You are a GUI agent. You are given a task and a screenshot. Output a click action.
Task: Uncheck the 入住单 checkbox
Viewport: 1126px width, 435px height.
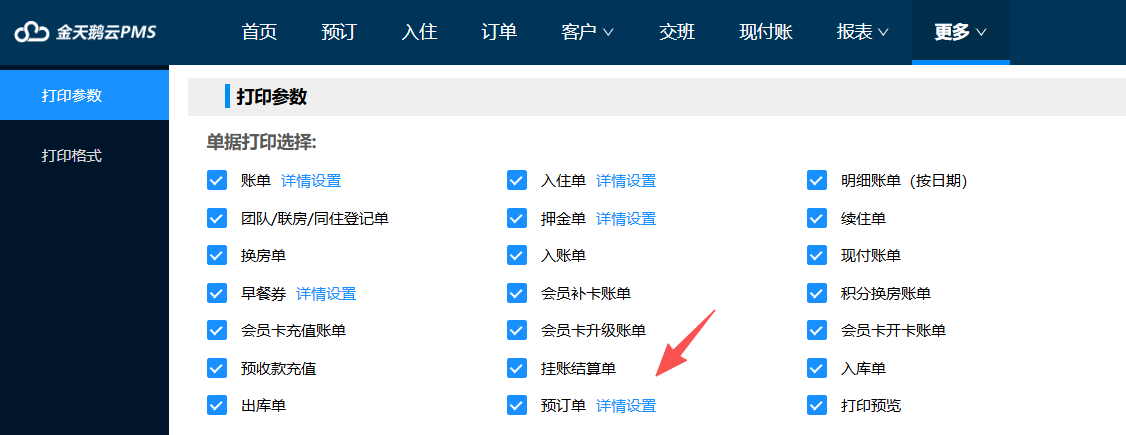pos(517,180)
